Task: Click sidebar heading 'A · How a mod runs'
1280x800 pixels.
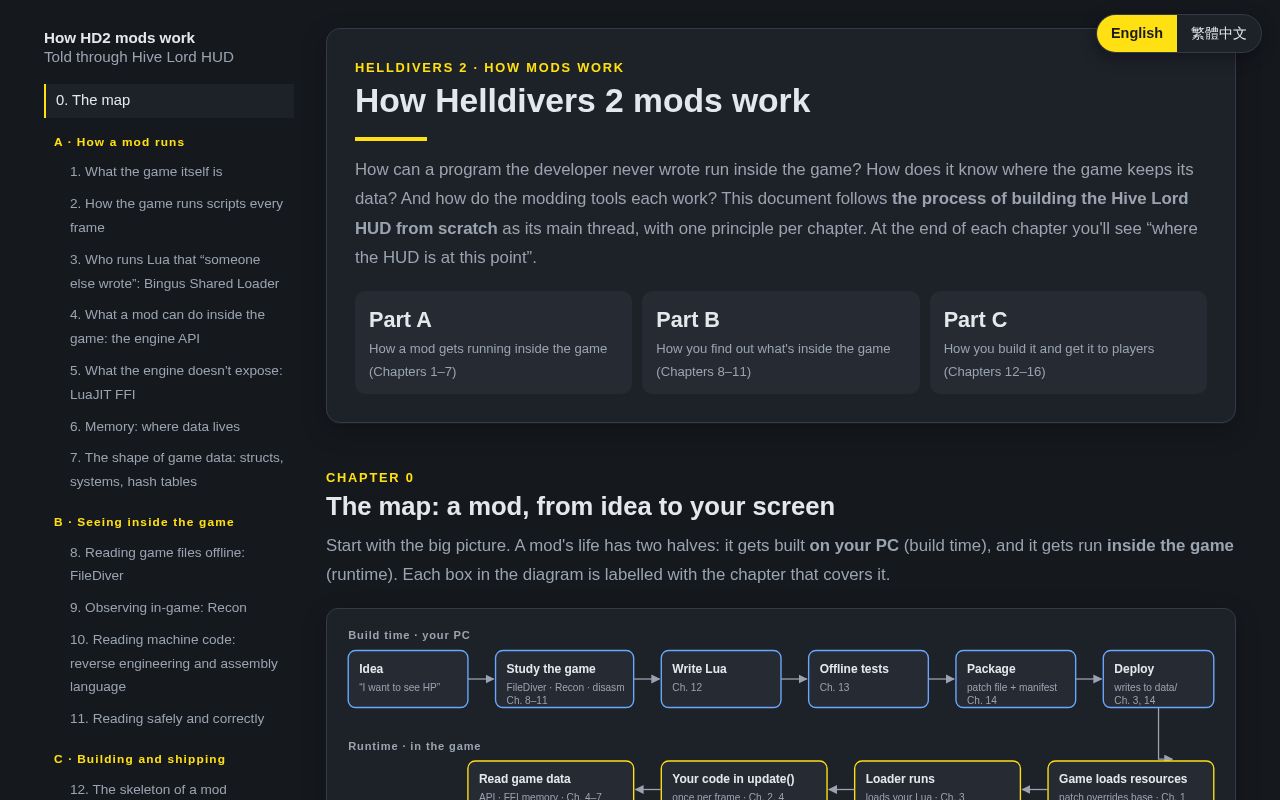Action: pyautogui.click(x=119, y=142)
